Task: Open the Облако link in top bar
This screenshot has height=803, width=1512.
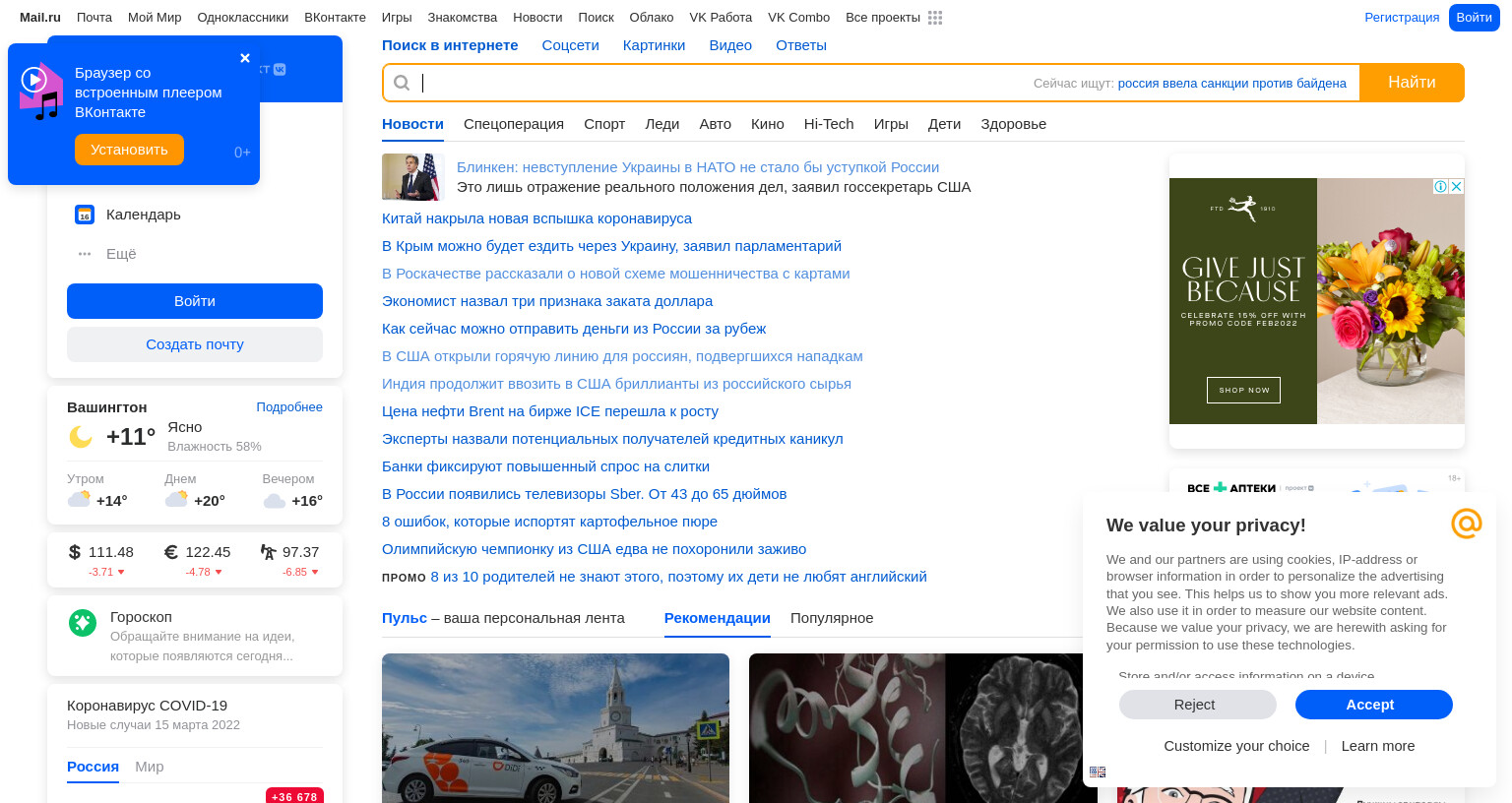Action: tap(652, 18)
